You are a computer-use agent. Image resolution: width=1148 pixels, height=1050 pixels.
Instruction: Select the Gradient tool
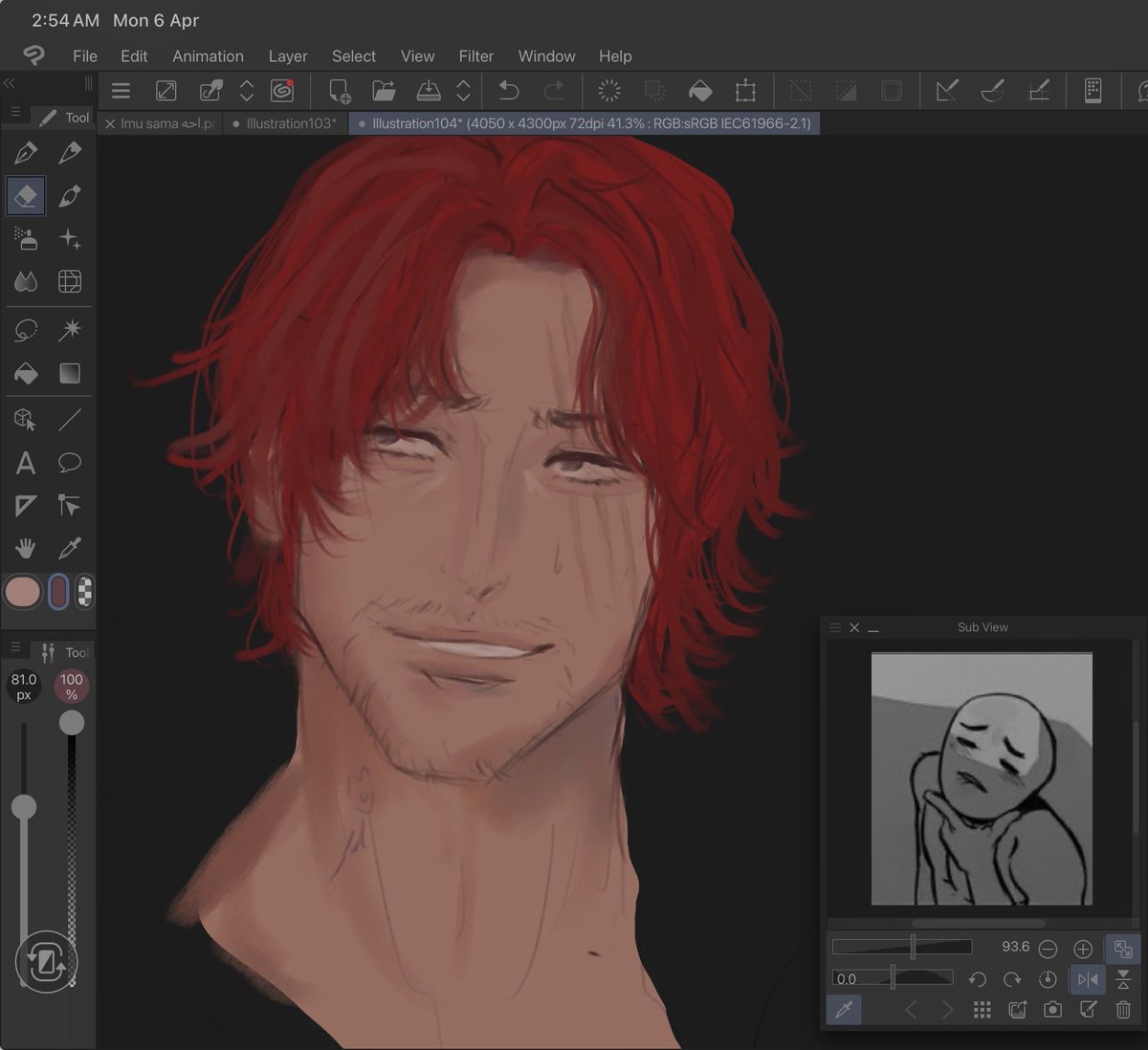click(x=70, y=374)
